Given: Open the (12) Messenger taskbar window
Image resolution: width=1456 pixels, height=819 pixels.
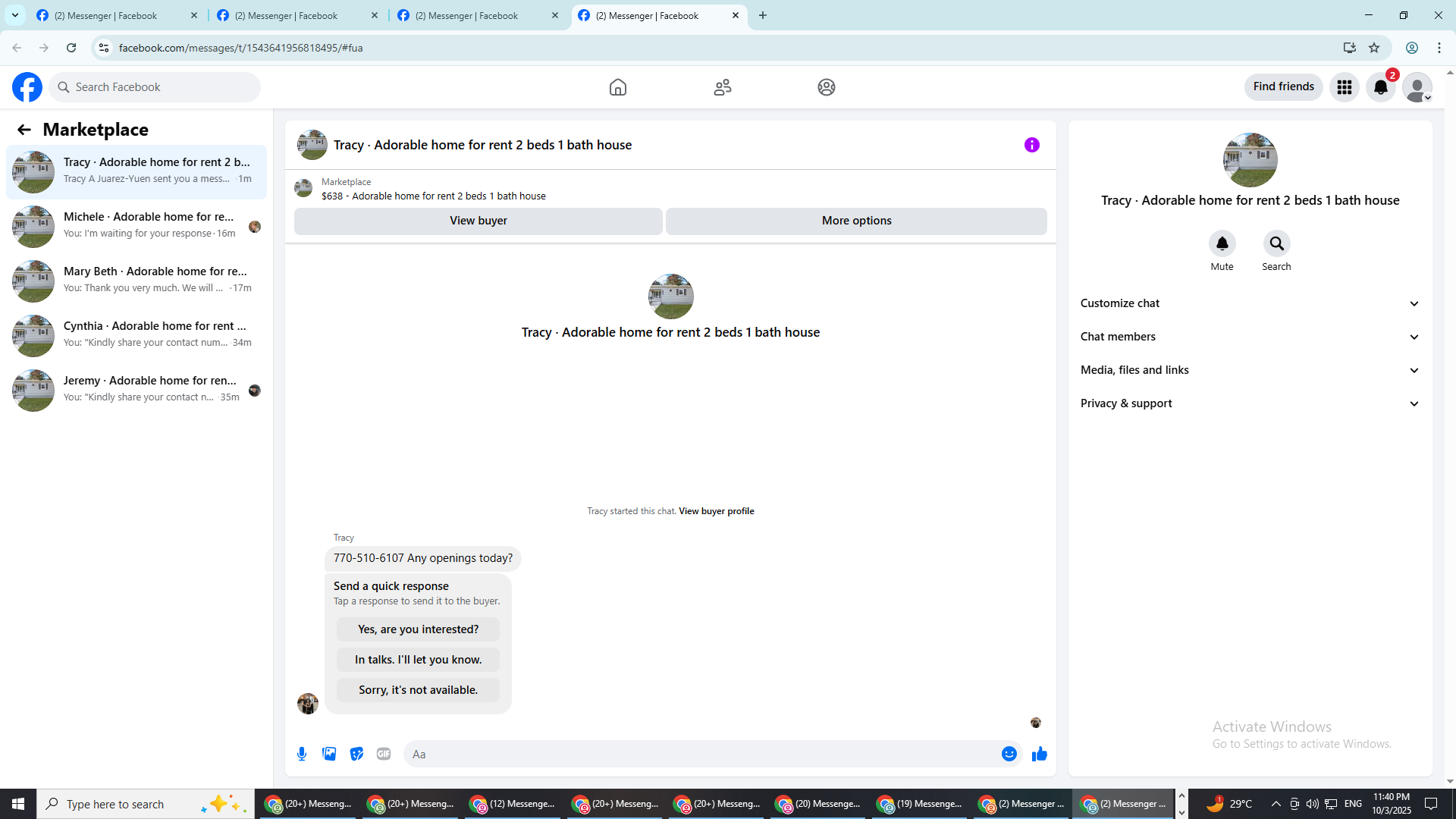Looking at the screenshot, I should point(512,804).
